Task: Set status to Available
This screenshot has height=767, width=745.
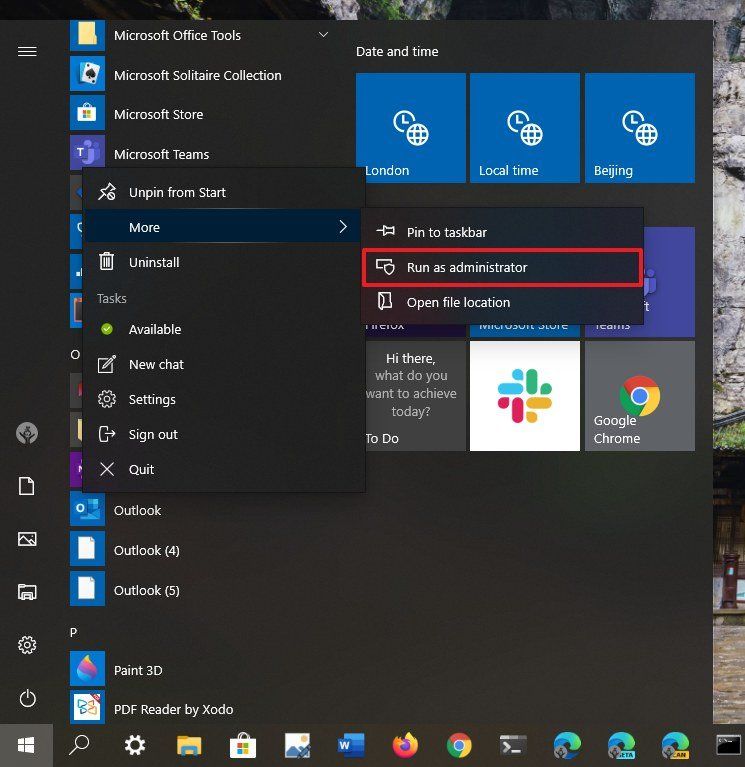Action: pos(225,329)
